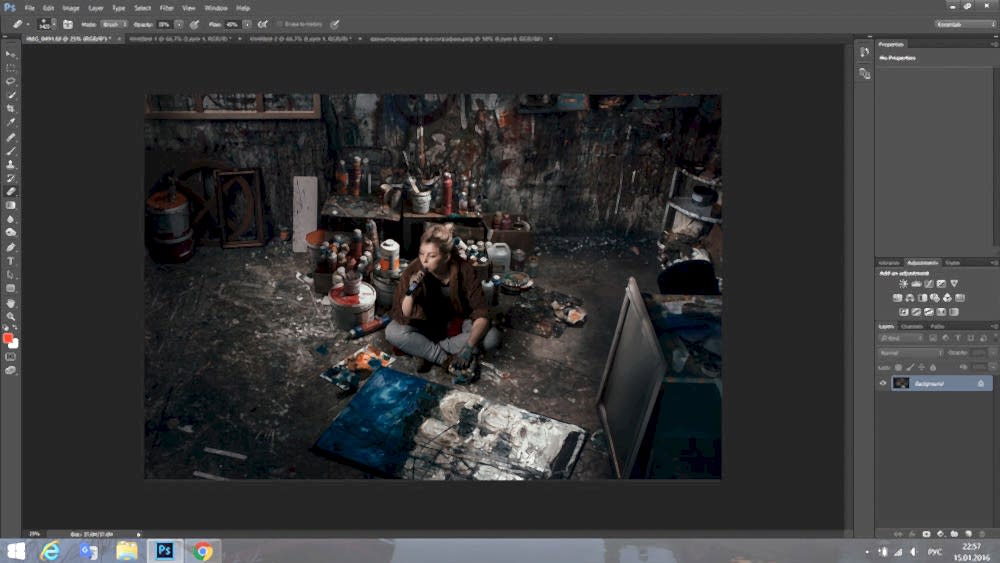Open the Filter menu
Screen dimensions: 1000x563
click(x=166, y=8)
